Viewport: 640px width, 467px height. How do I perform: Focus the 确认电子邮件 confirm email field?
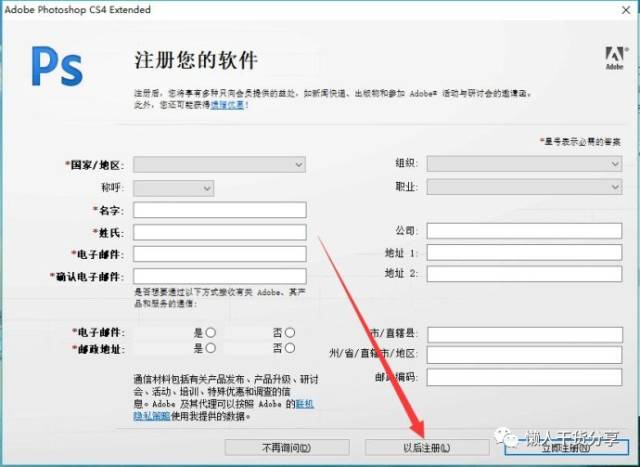(x=219, y=276)
